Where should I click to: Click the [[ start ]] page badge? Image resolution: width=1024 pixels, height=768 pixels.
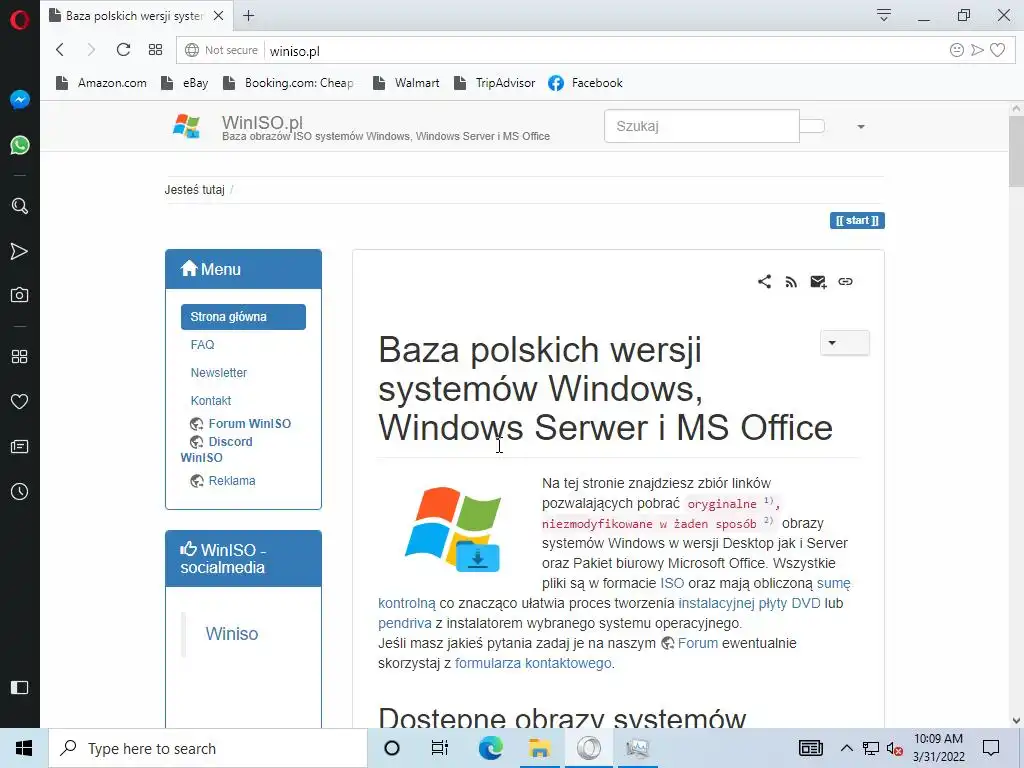(x=857, y=221)
